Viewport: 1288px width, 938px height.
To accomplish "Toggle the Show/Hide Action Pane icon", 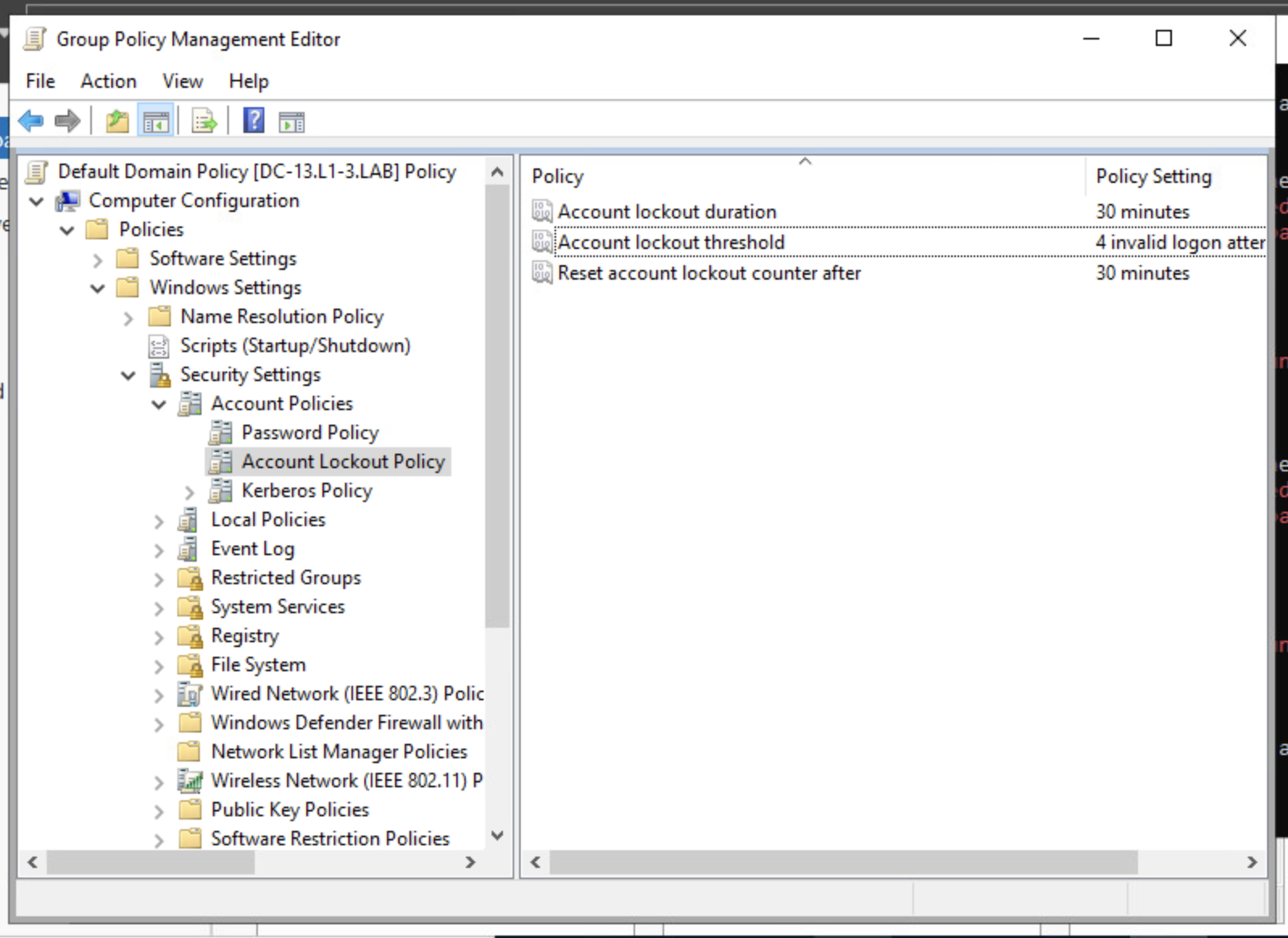I will [x=292, y=122].
